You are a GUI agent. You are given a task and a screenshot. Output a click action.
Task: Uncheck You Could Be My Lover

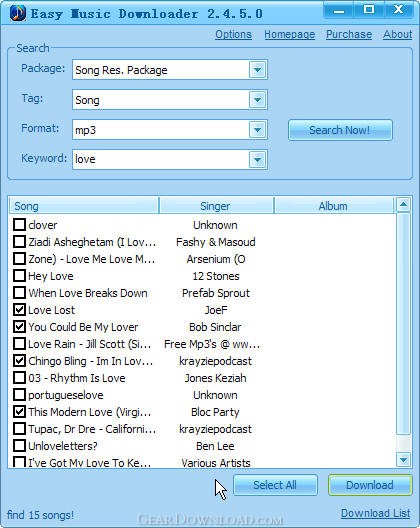[19, 327]
